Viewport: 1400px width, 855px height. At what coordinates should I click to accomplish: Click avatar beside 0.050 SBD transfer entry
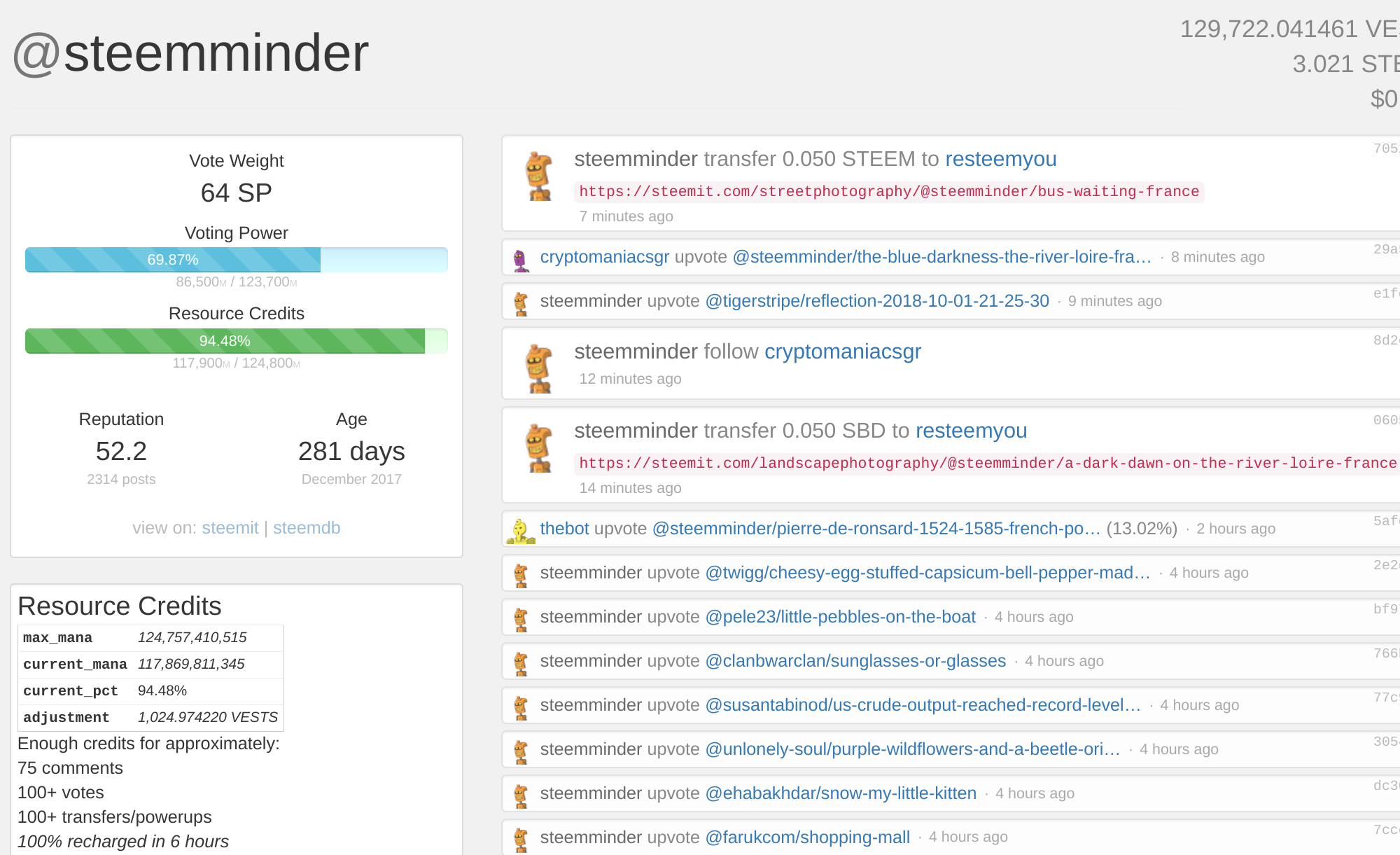(539, 448)
